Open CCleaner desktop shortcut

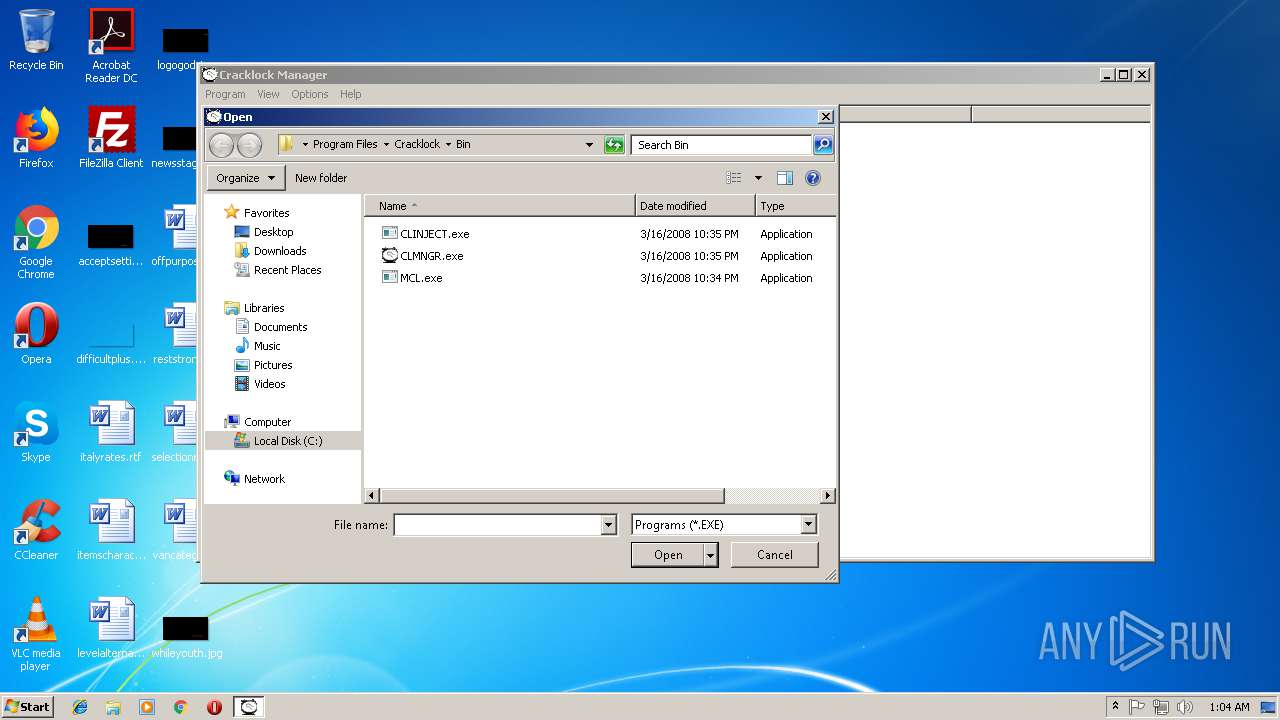(36, 530)
